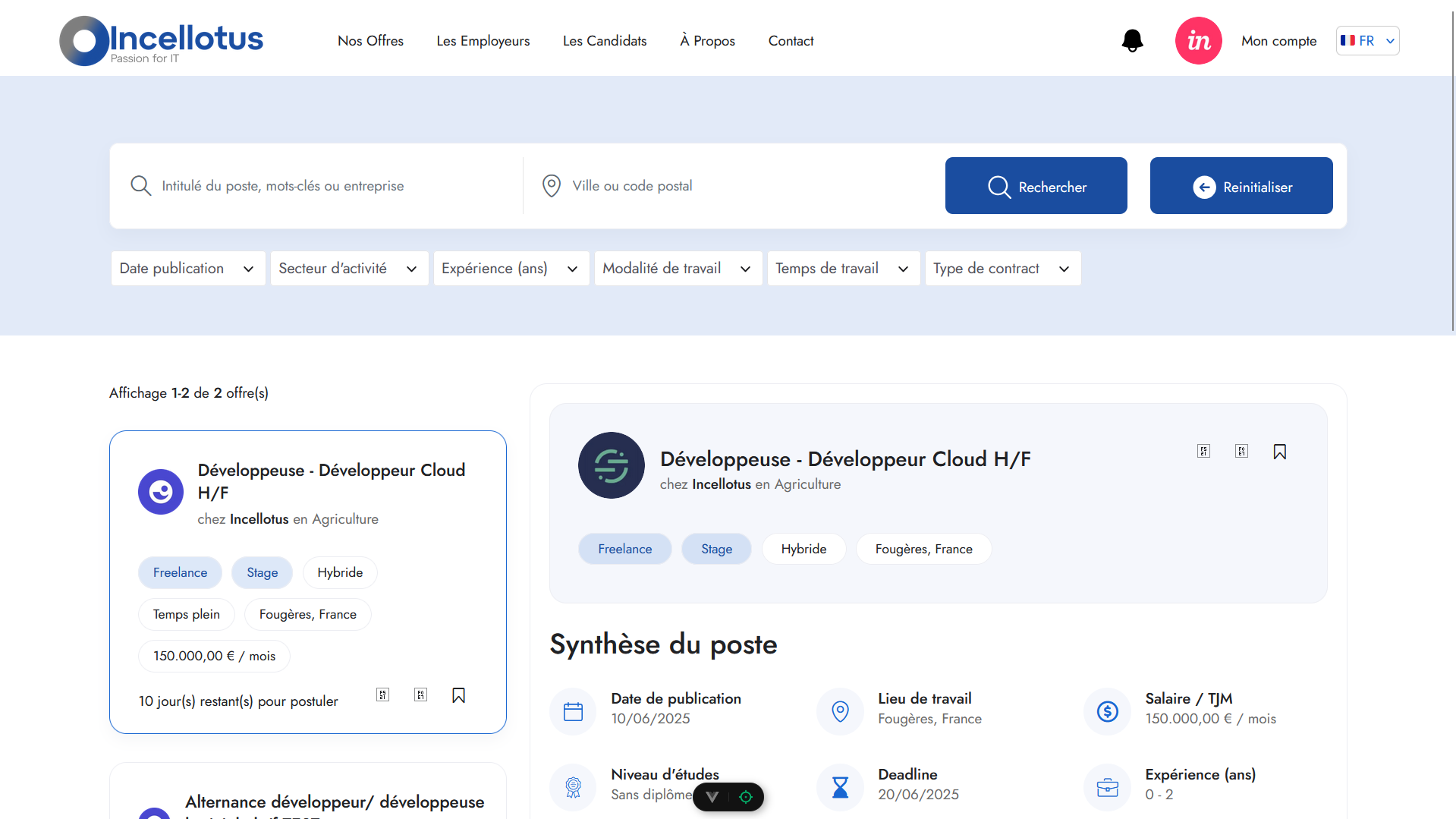The width and height of the screenshot is (1456, 819).
Task: Open the Date publication filter dropdown
Action: coord(187,268)
